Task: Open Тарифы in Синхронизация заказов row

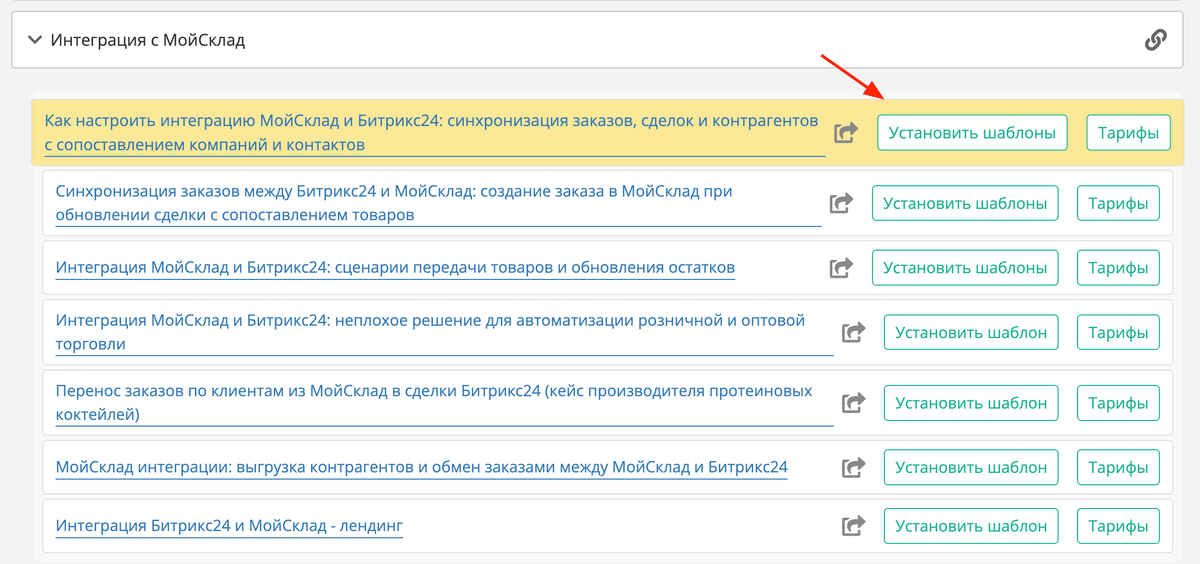Action: (1118, 203)
